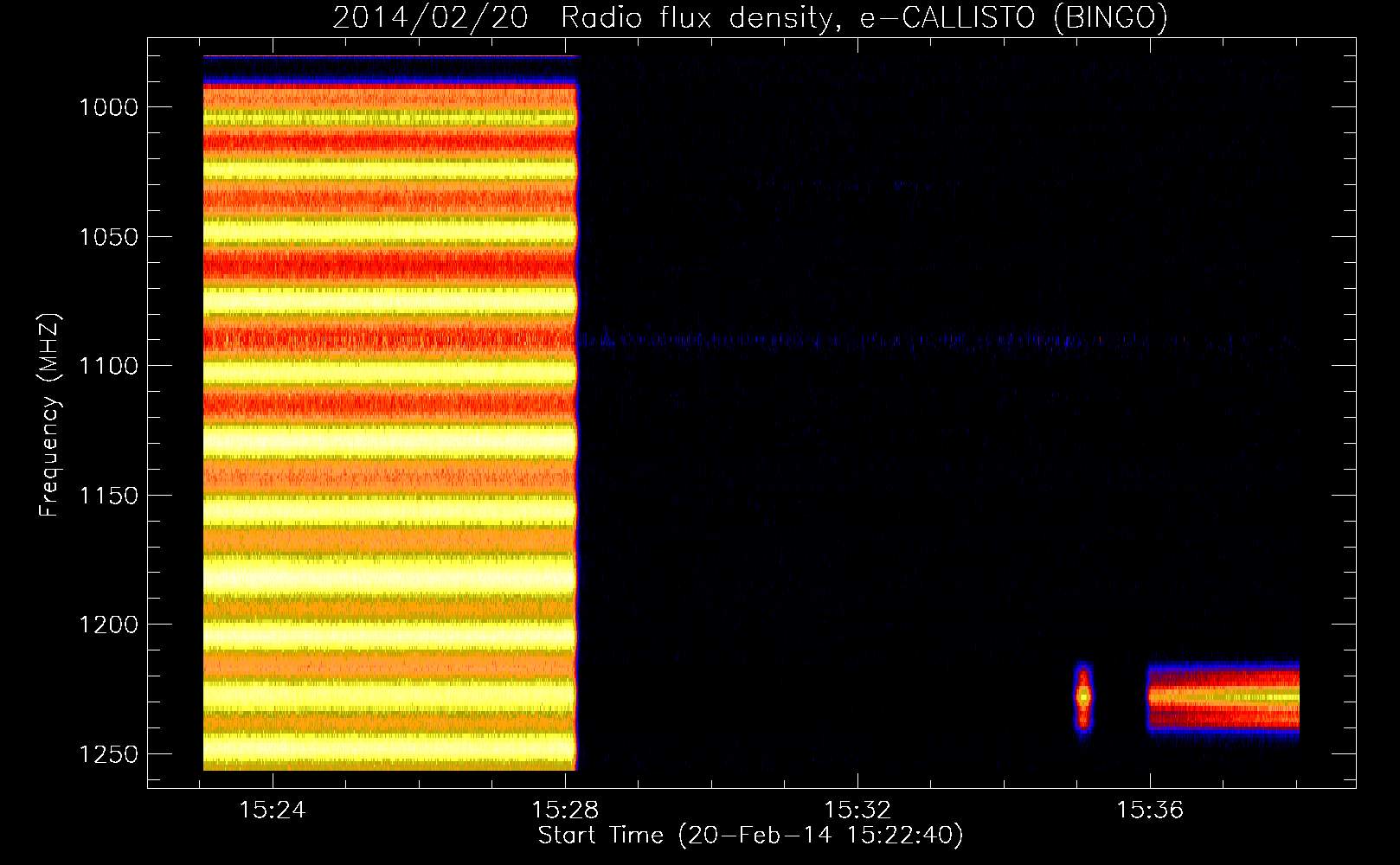This screenshot has width=1400, height=865.
Task: Click the 15:28 time tick label
Action: point(565,811)
